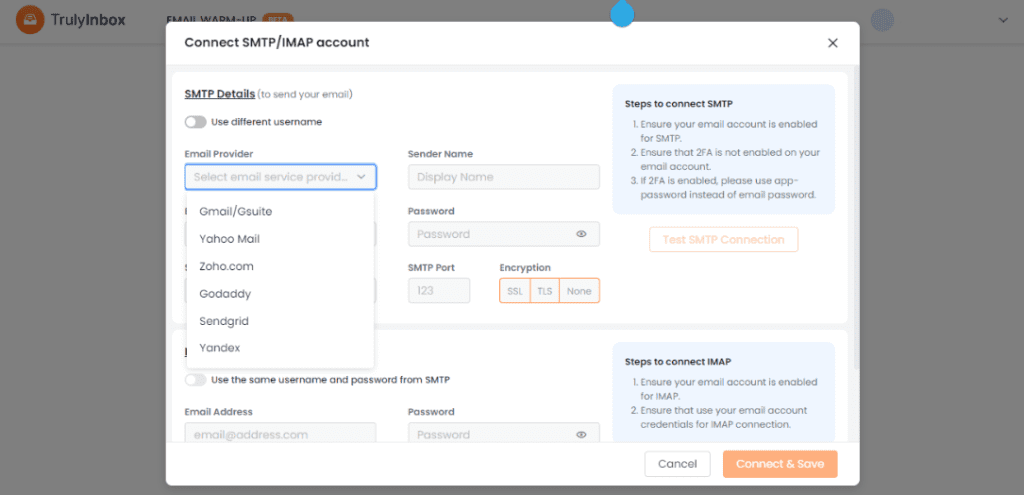
Task: Show IMAP password with eye icon
Action: pyautogui.click(x=581, y=434)
